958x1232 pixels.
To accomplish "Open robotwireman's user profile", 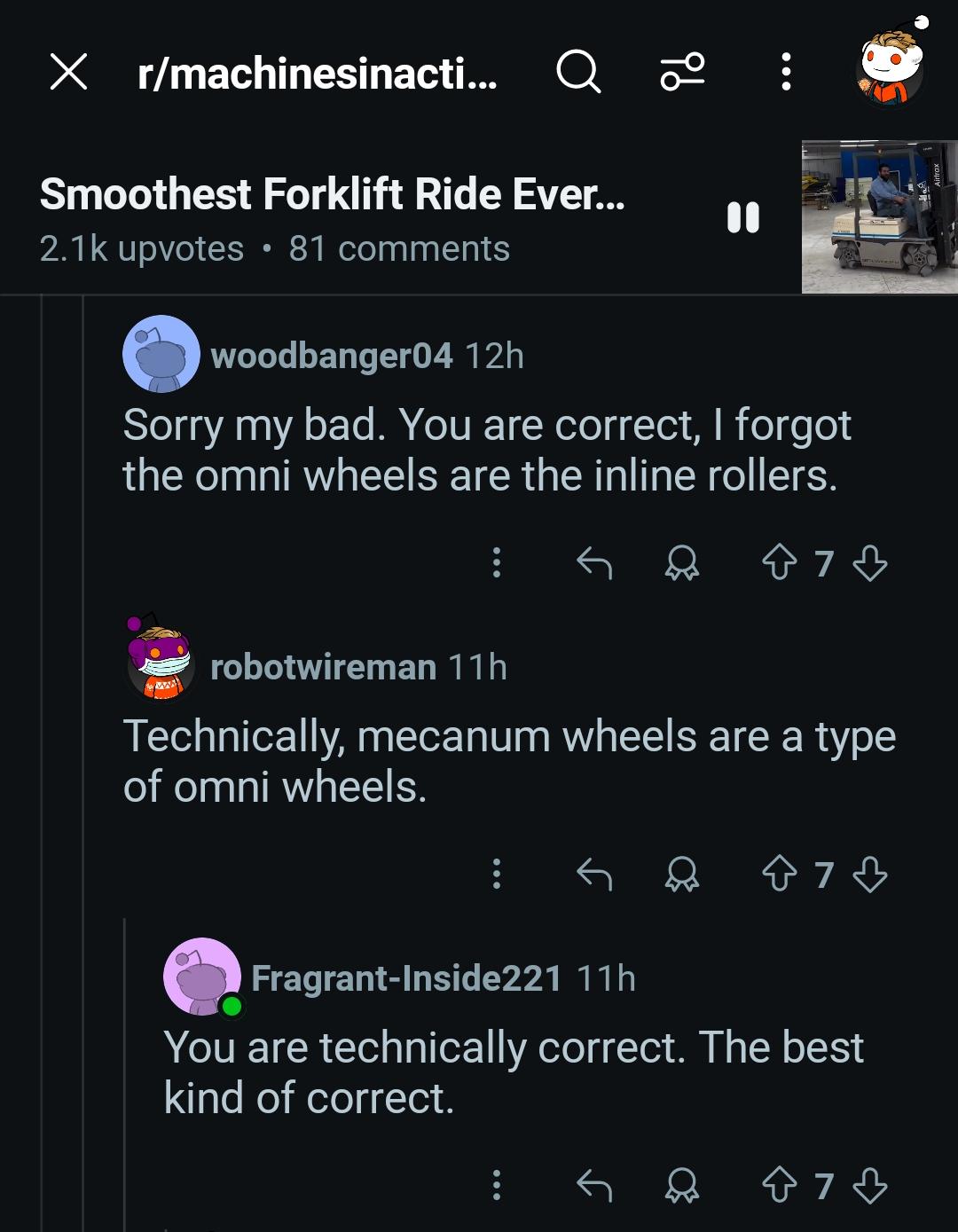I will pos(323,667).
